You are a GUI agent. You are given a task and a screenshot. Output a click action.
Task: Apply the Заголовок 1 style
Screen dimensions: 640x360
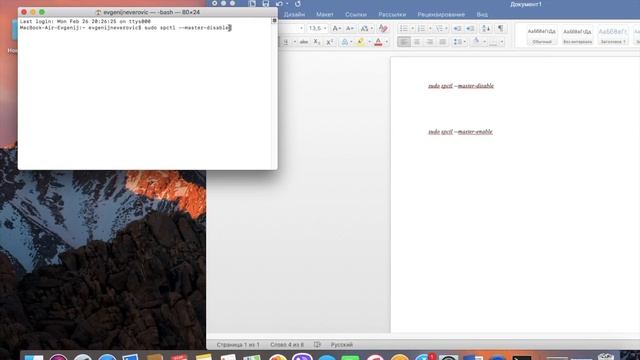point(613,35)
